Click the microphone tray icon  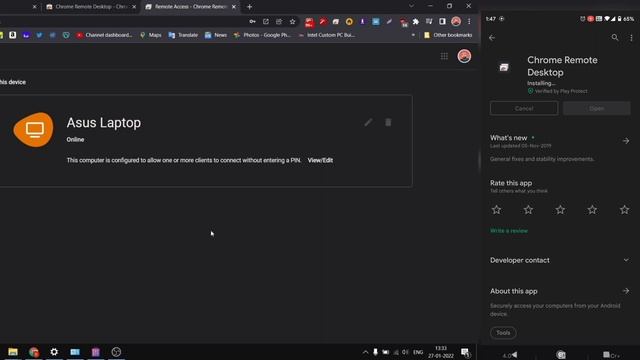pos(375,352)
